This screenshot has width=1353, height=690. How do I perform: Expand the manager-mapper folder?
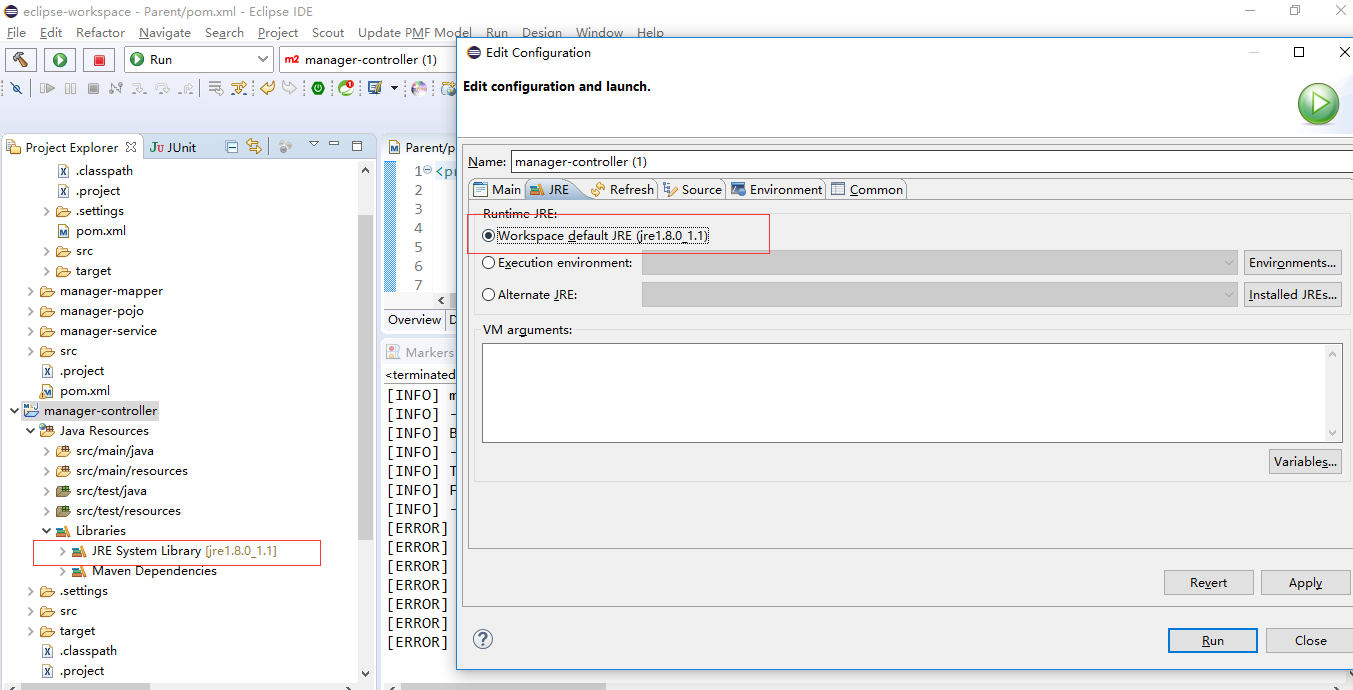(x=30, y=291)
